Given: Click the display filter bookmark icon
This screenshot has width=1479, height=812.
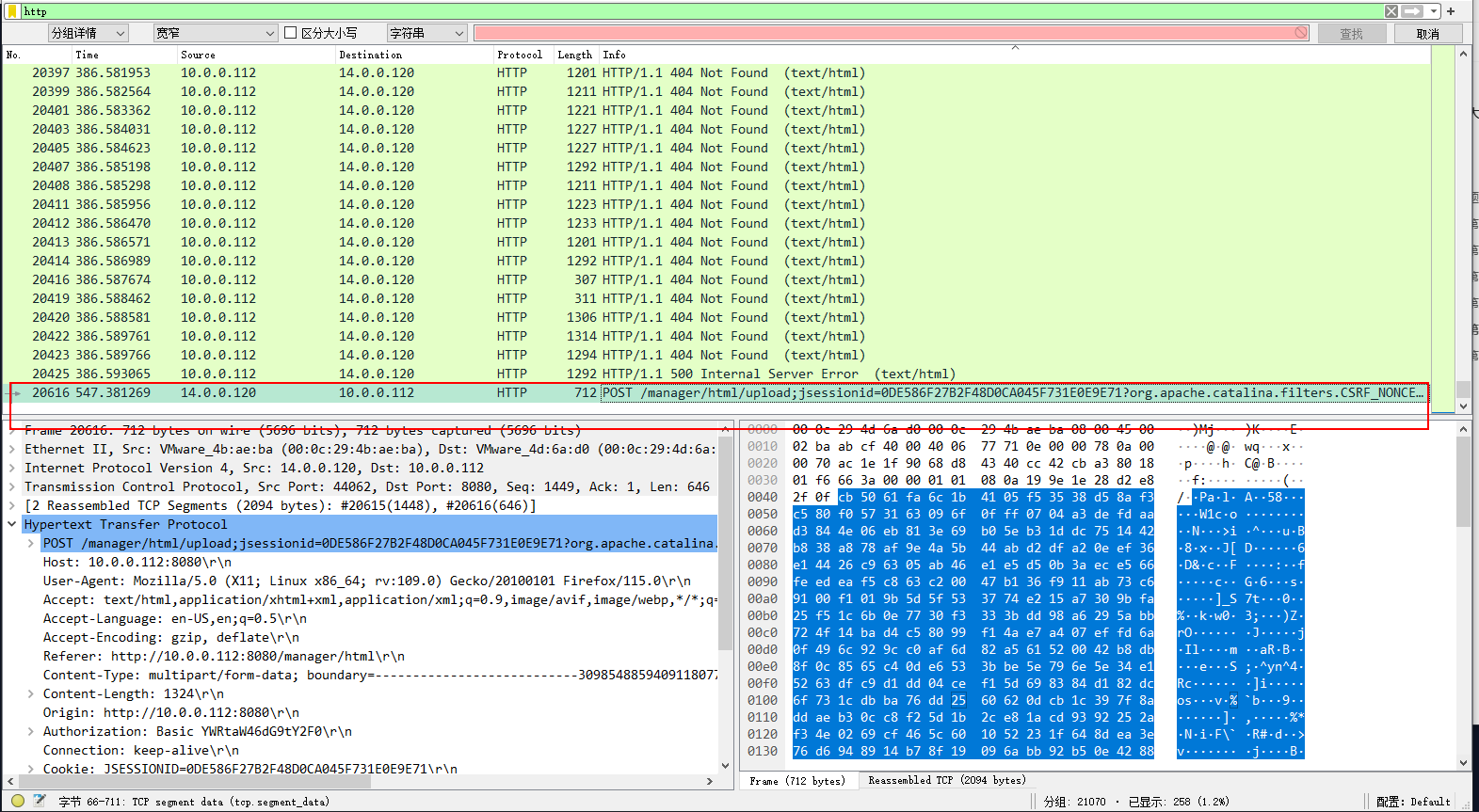Looking at the screenshot, I should pyautogui.click(x=12, y=11).
